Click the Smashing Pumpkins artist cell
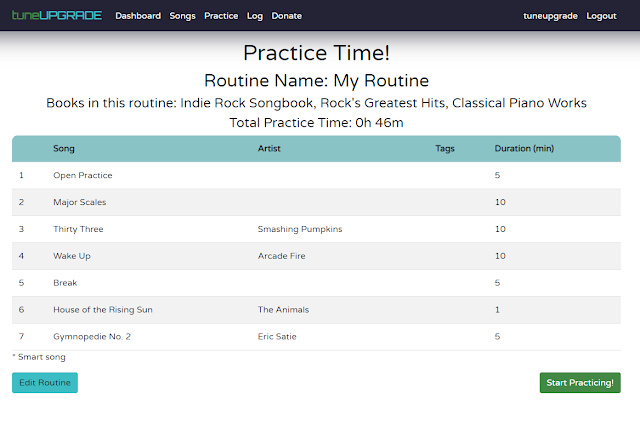 tap(300, 229)
